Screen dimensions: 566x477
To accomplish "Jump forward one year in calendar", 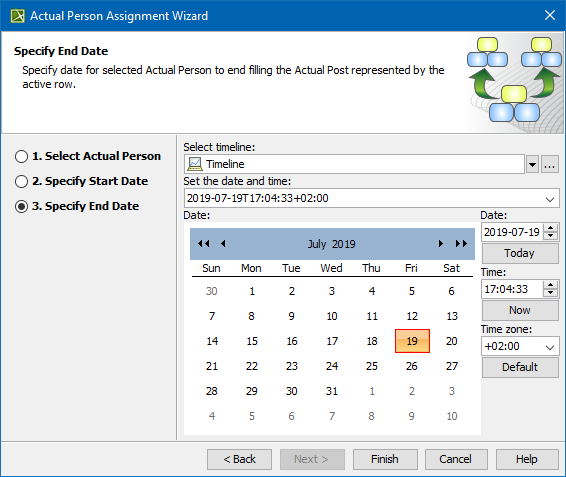I will click(461, 244).
